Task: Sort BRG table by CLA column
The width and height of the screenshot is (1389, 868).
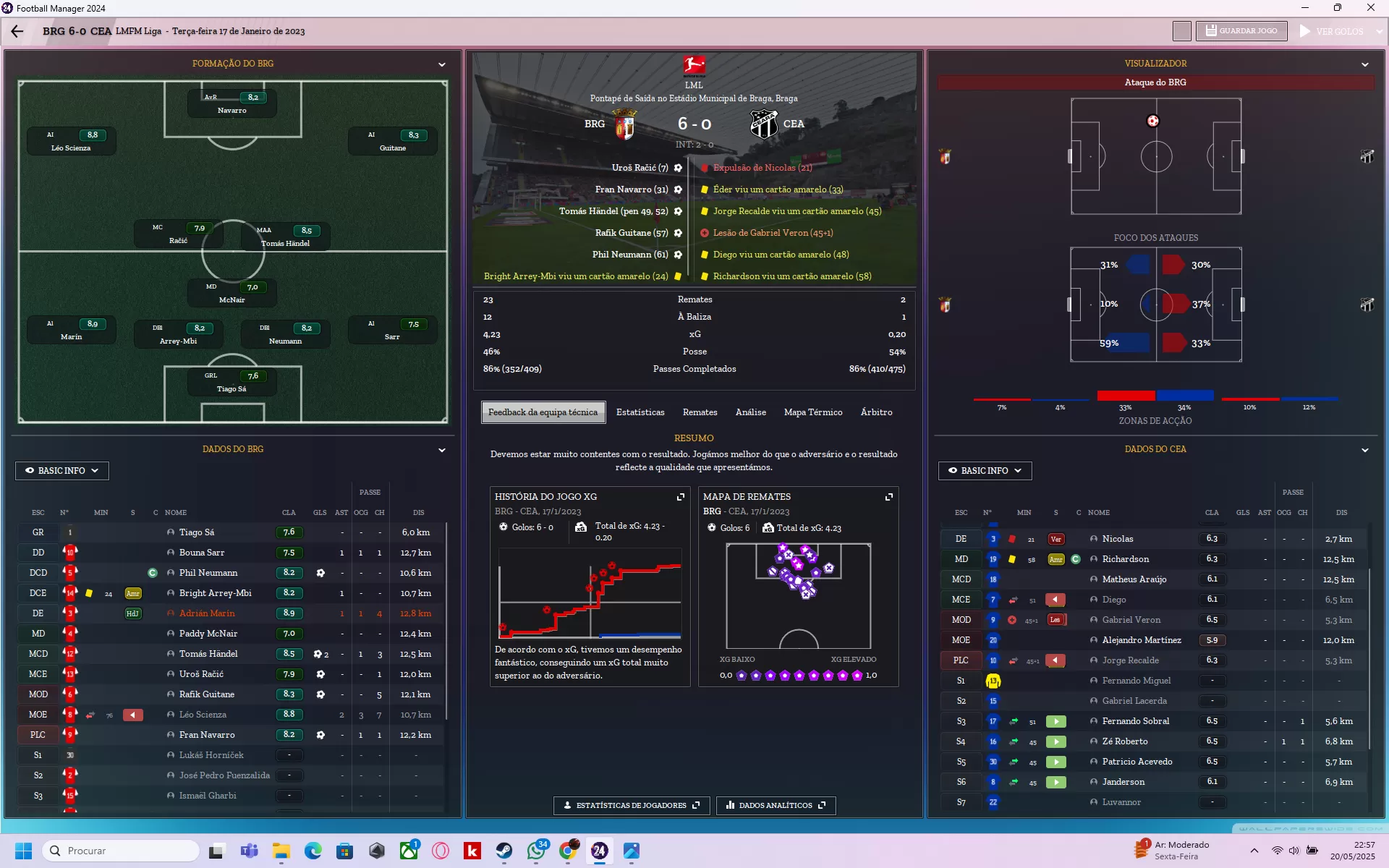Action: coord(289,513)
